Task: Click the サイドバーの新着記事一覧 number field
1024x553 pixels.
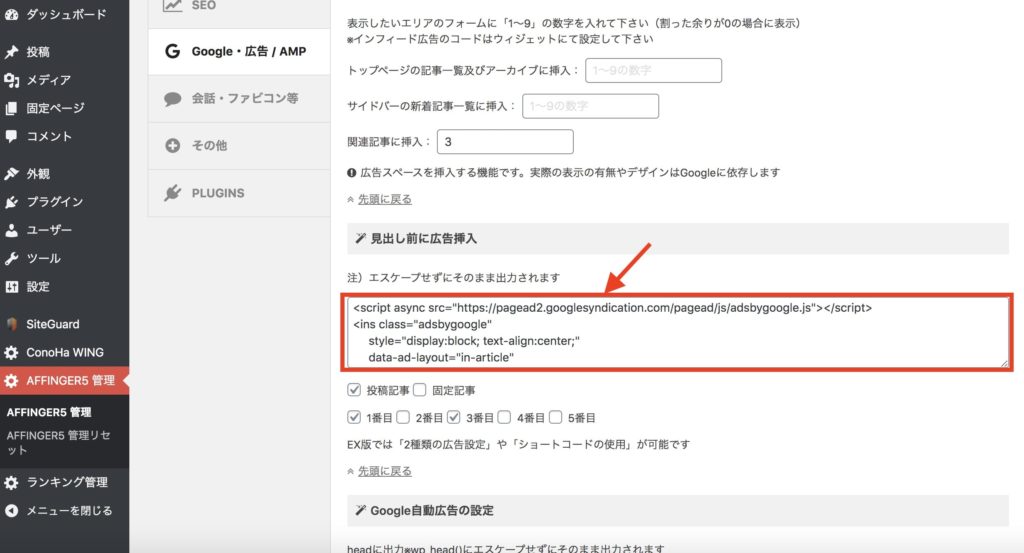Action: (x=590, y=106)
